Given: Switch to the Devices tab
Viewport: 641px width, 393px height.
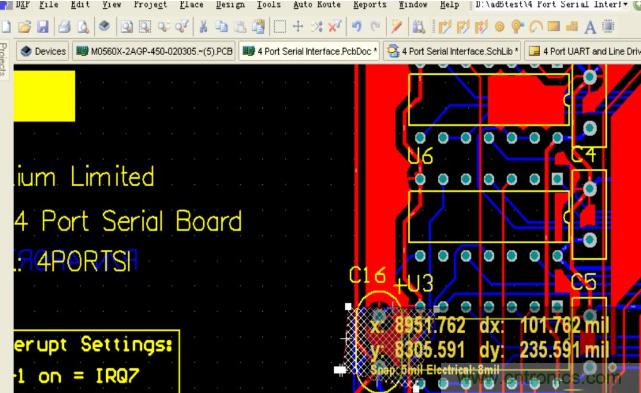Looking at the screenshot, I should click(43, 51).
